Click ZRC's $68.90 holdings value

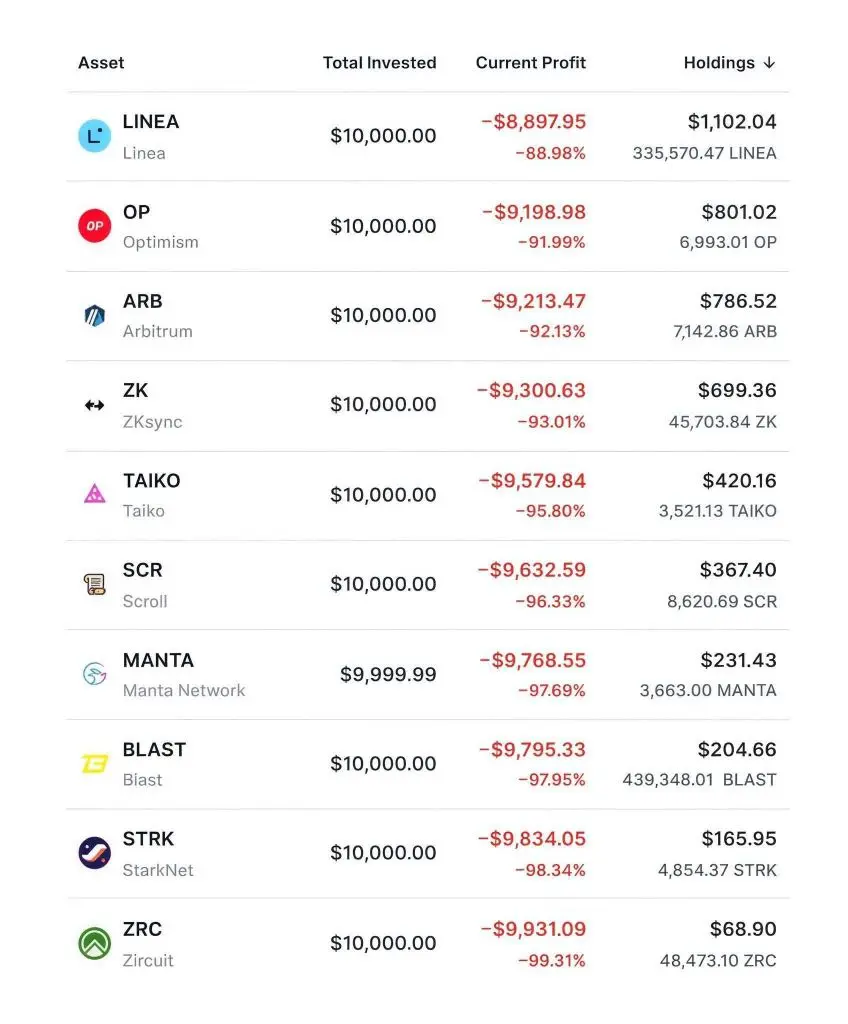[742, 929]
